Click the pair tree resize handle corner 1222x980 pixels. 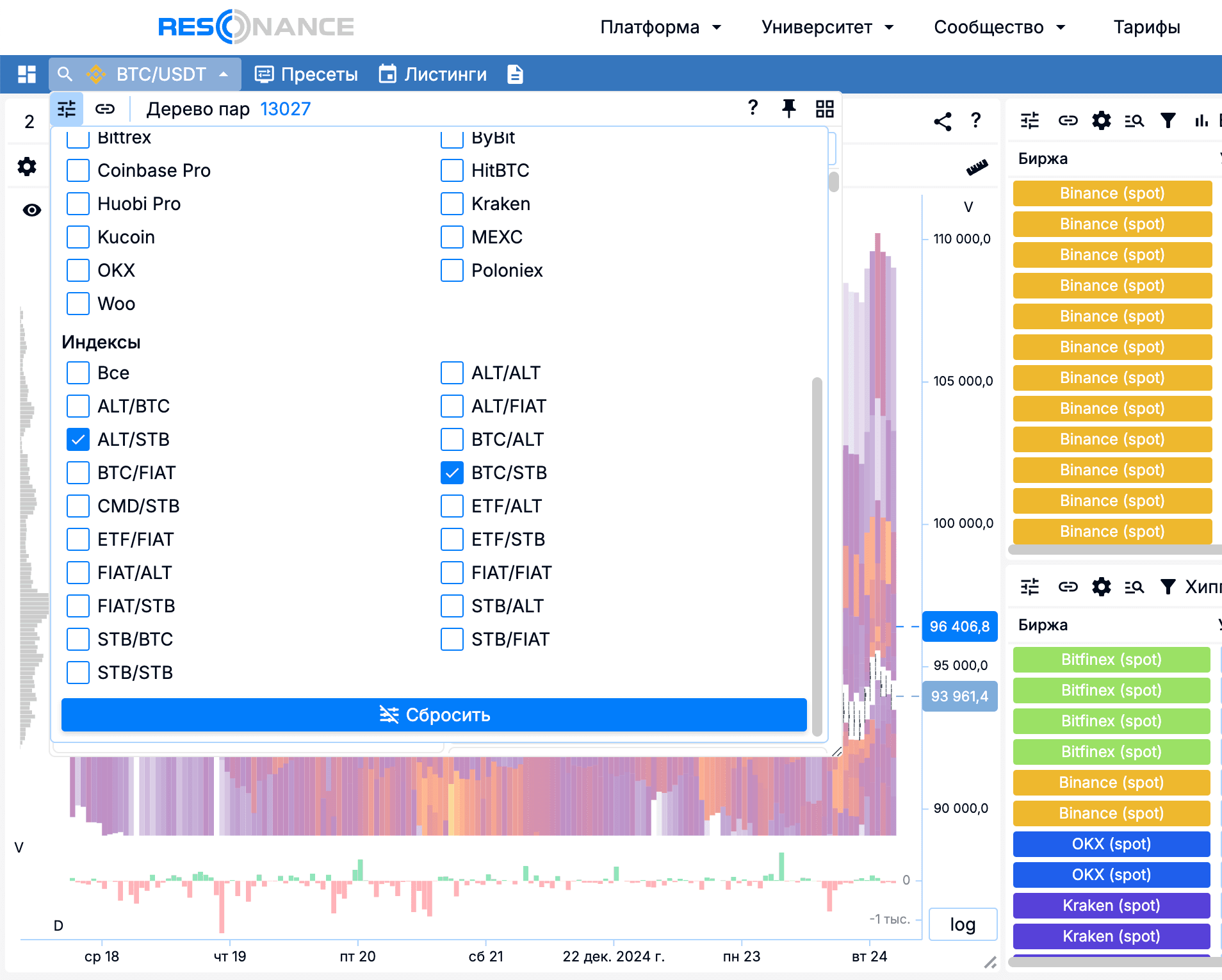[x=836, y=751]
